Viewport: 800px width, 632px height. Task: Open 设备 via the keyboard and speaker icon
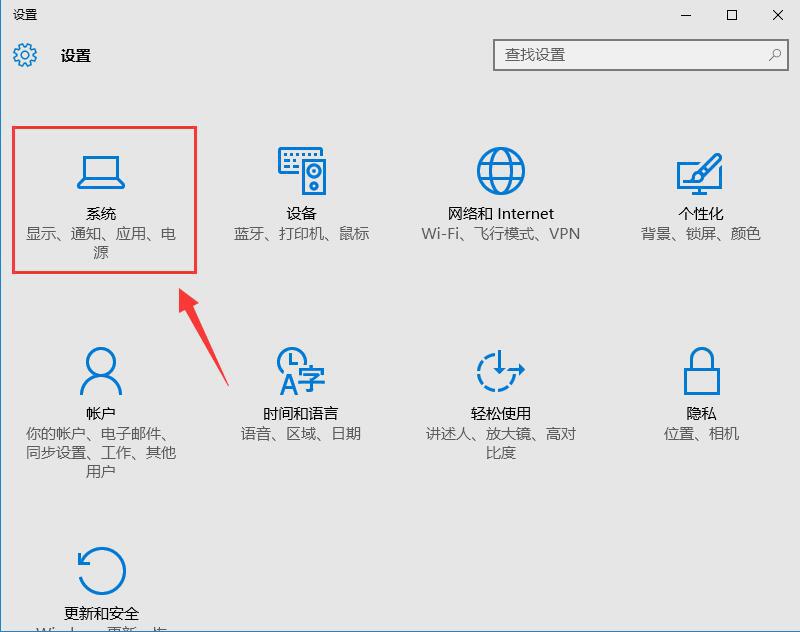tap(301, 172)
